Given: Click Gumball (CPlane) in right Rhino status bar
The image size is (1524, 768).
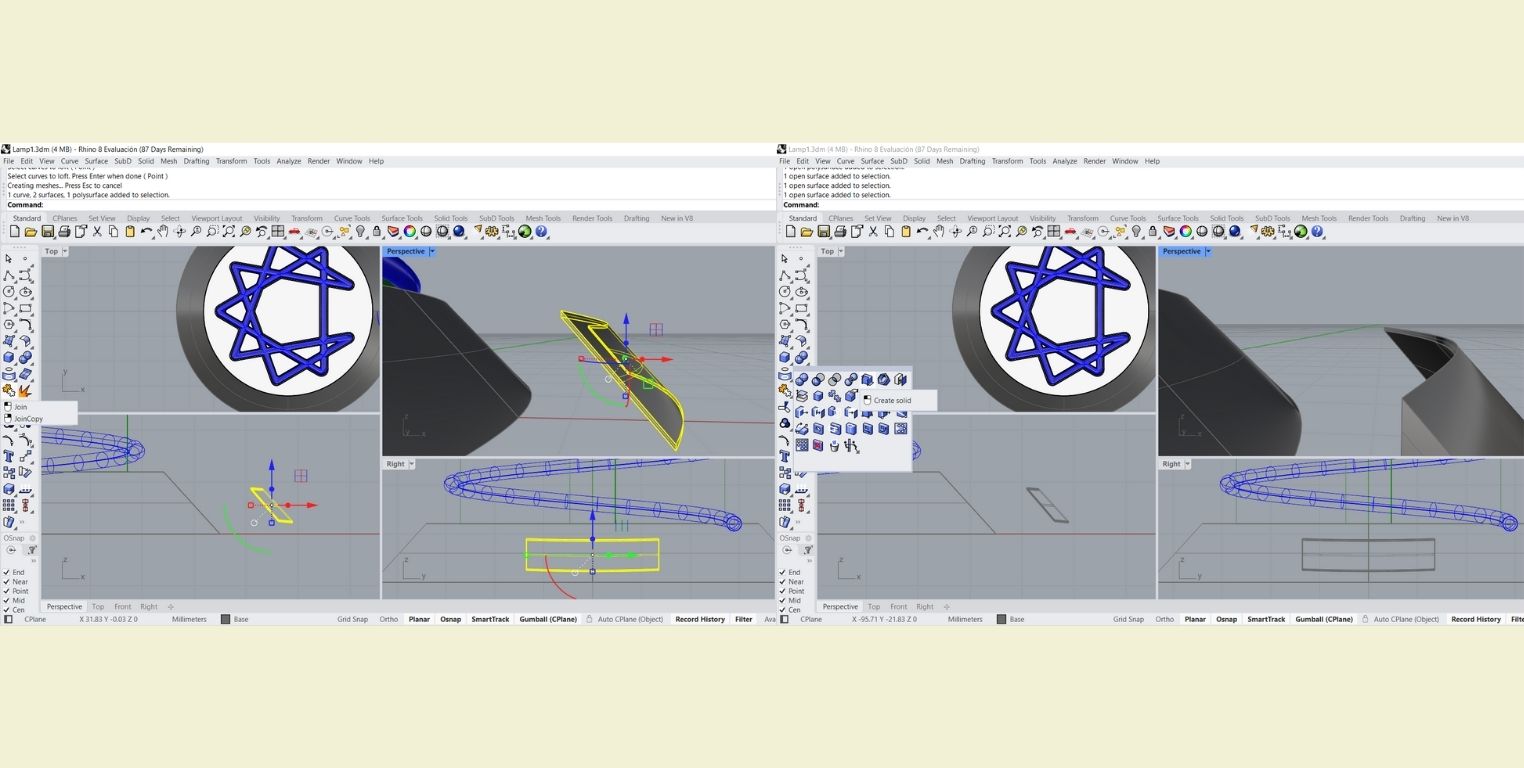Looking at the screenshot, I should (x=1324, y=619).
